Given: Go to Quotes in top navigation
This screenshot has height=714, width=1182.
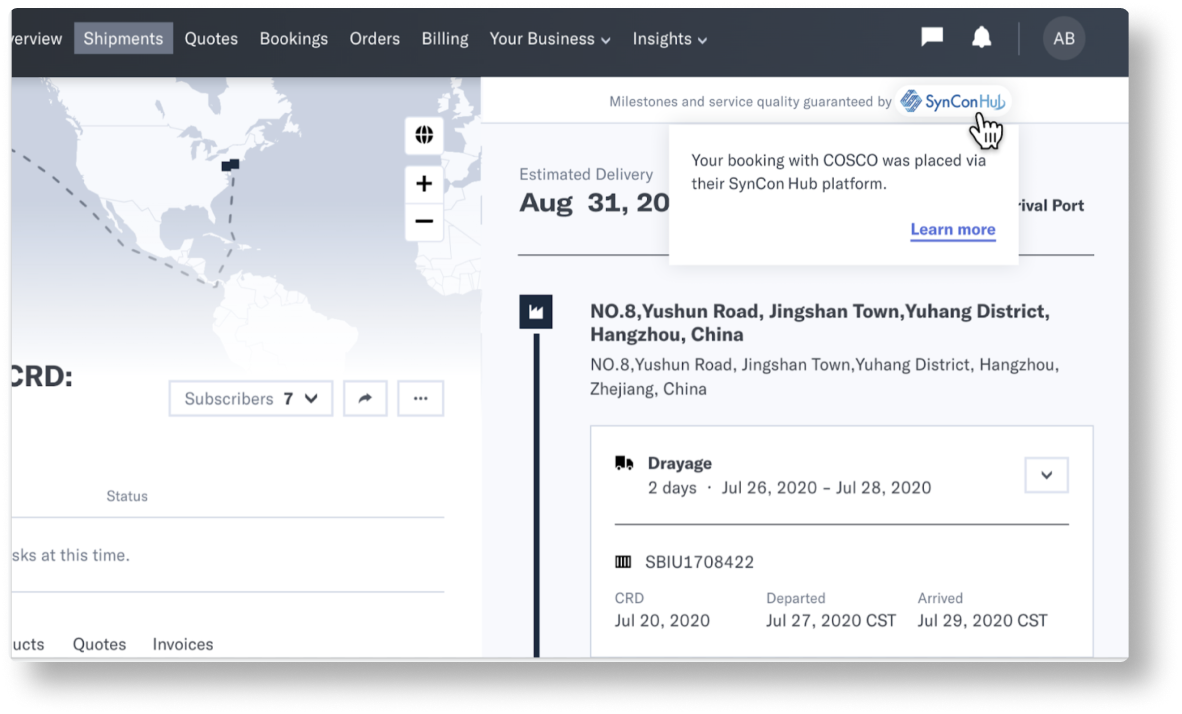Looking at the screenshot, I should pyautogui.click(x=211, y=38).
